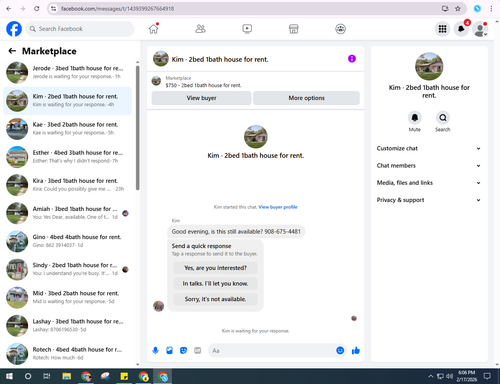Image resolution: width=500 pixels, height=384 pixels.
Task: Open the Groups icon in top navigation
Action: click(340, 29)
